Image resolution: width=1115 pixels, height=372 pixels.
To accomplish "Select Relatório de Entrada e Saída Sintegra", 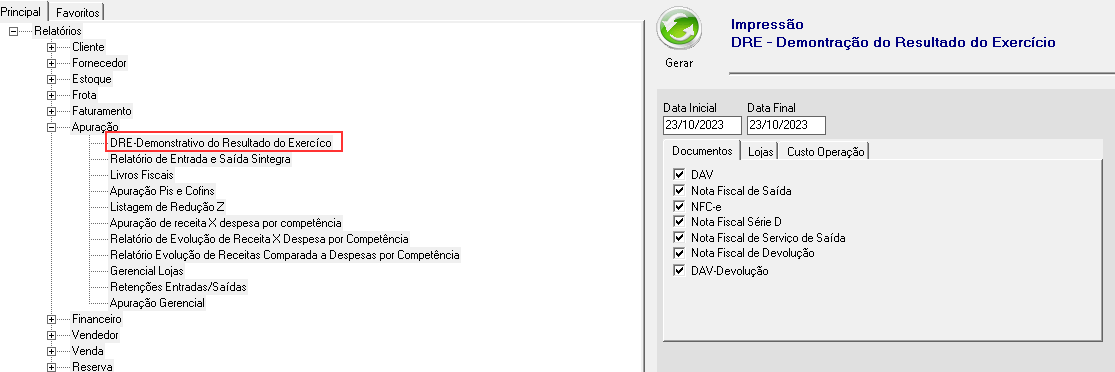I will [200, 159].
